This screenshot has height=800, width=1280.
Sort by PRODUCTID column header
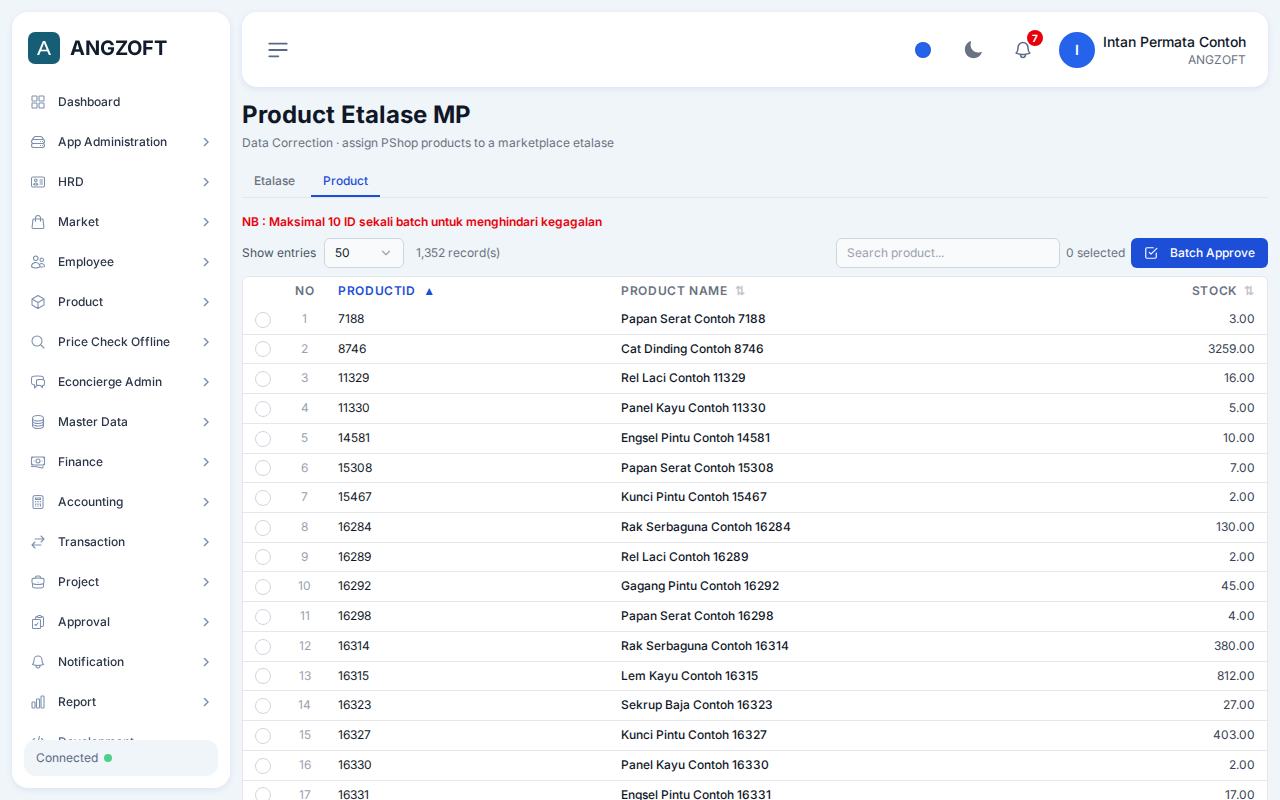[386, 291]
